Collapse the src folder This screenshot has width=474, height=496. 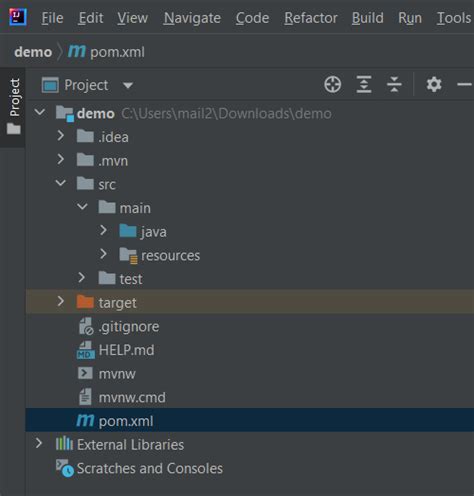pyautogui.click(x=61, y=183)
